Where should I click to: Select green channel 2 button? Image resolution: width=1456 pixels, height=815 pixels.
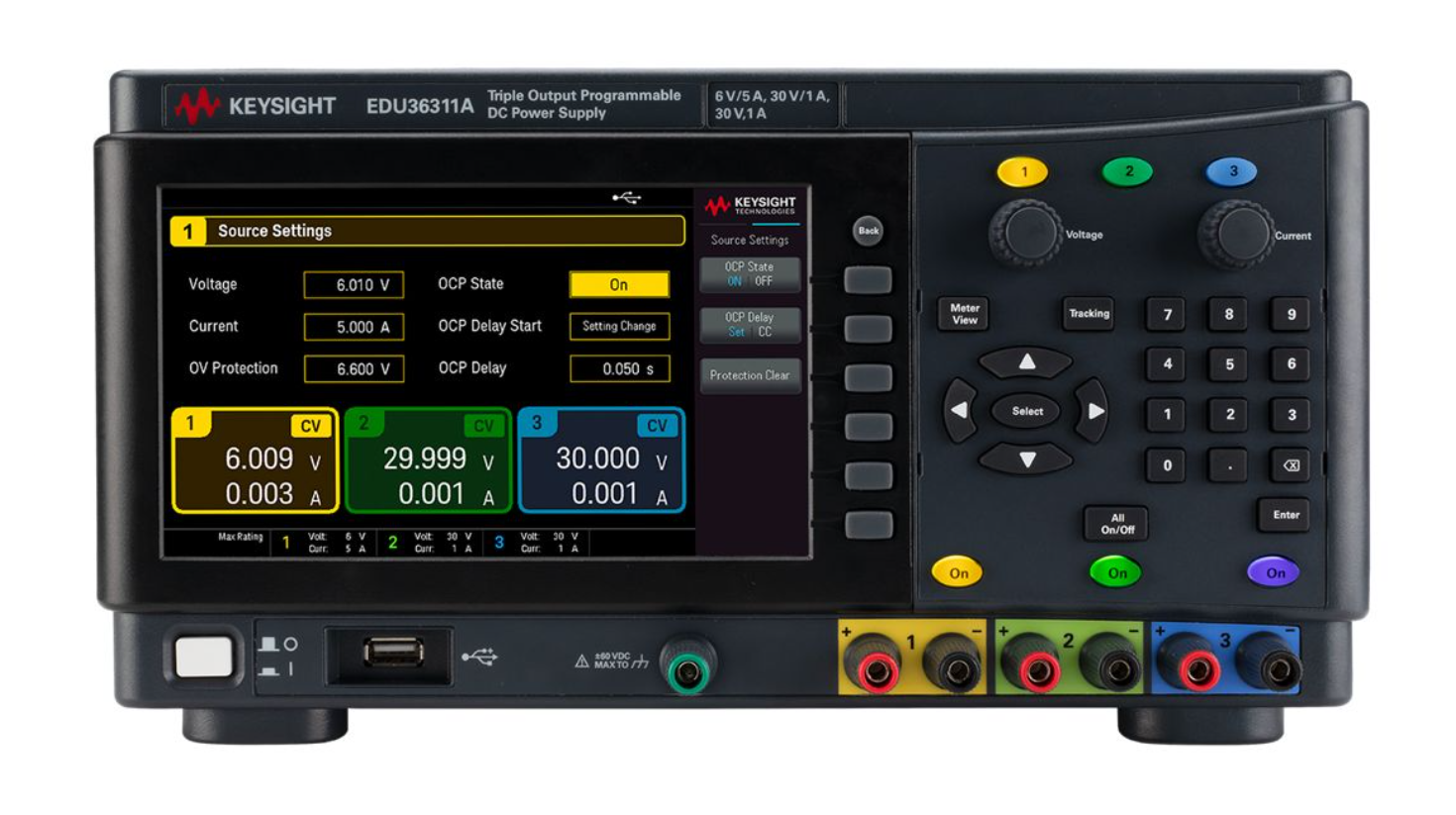(1127, 172)
